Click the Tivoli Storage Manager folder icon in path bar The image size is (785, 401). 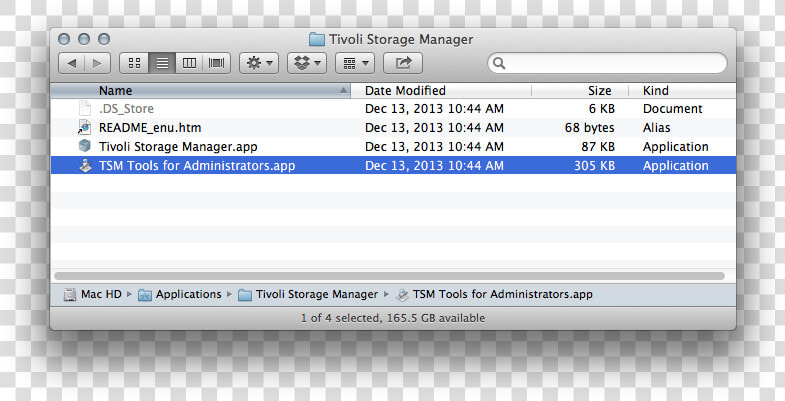[245, 295]
